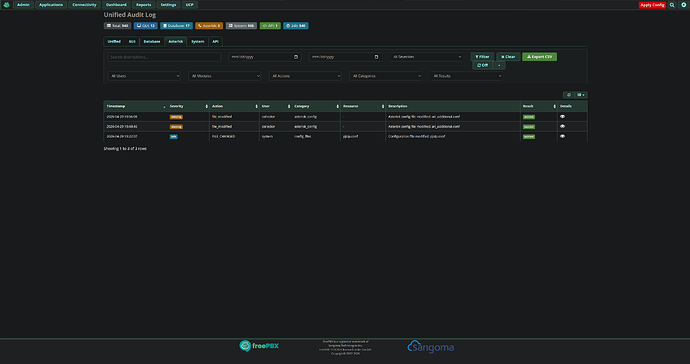The width and height of the screenshot is (690, 364).
Task: View details eye icon in first table row
Action: 562,117
